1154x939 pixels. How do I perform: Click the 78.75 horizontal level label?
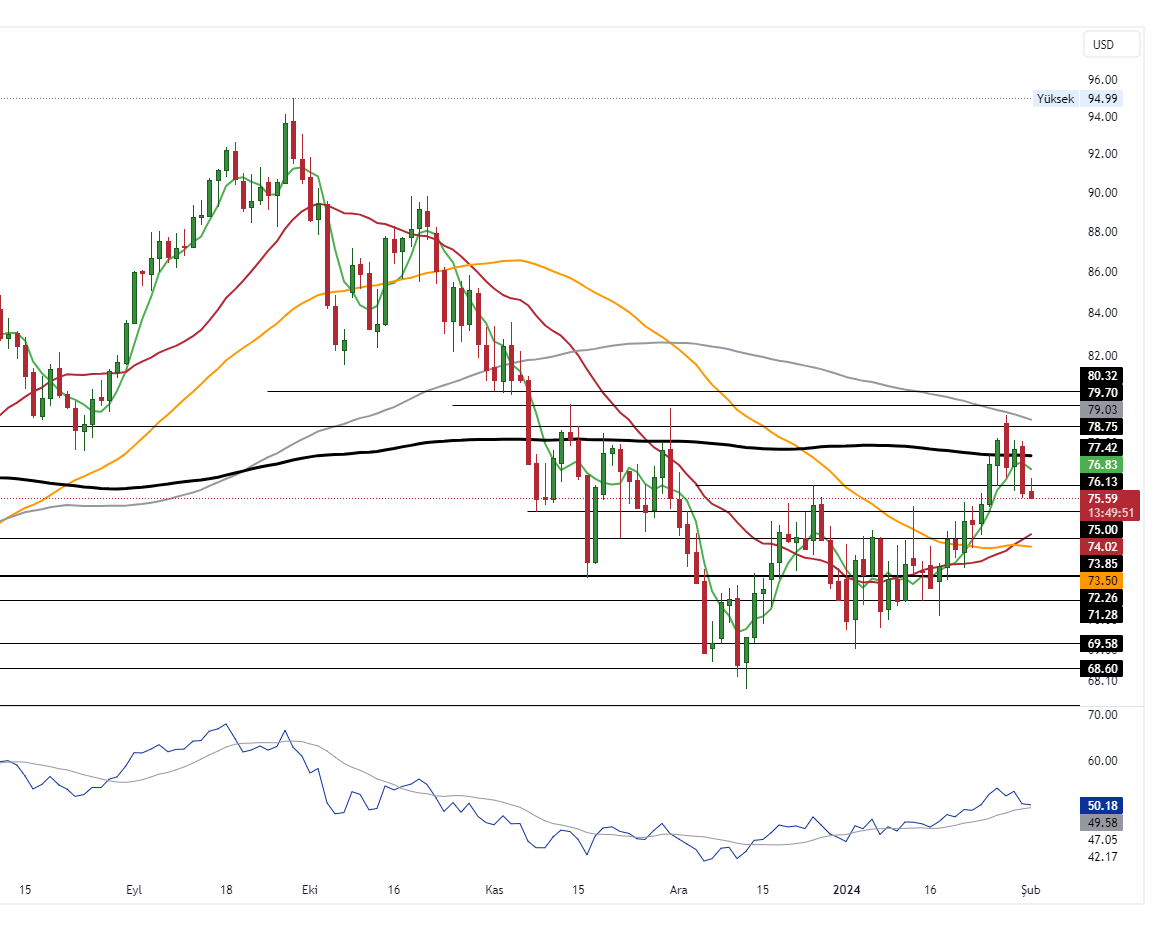[1101, 427]
